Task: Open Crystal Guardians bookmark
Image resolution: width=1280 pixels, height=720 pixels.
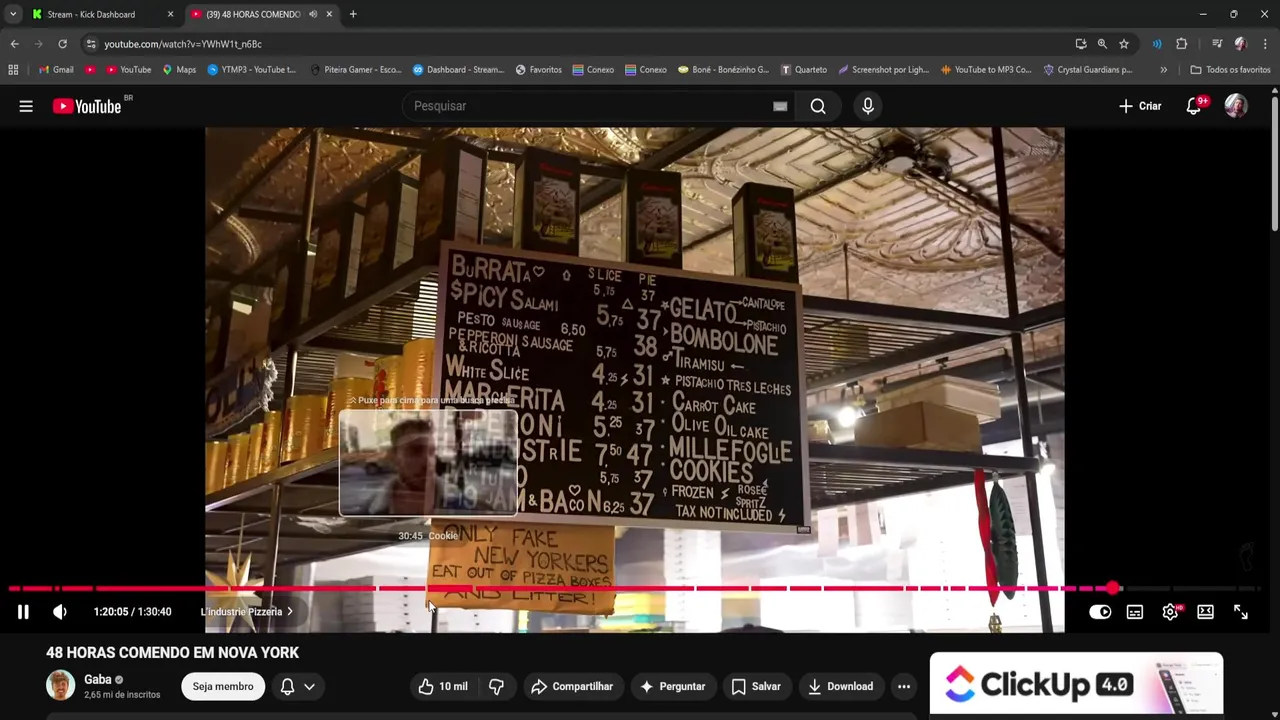Action: pos(1088,70)
